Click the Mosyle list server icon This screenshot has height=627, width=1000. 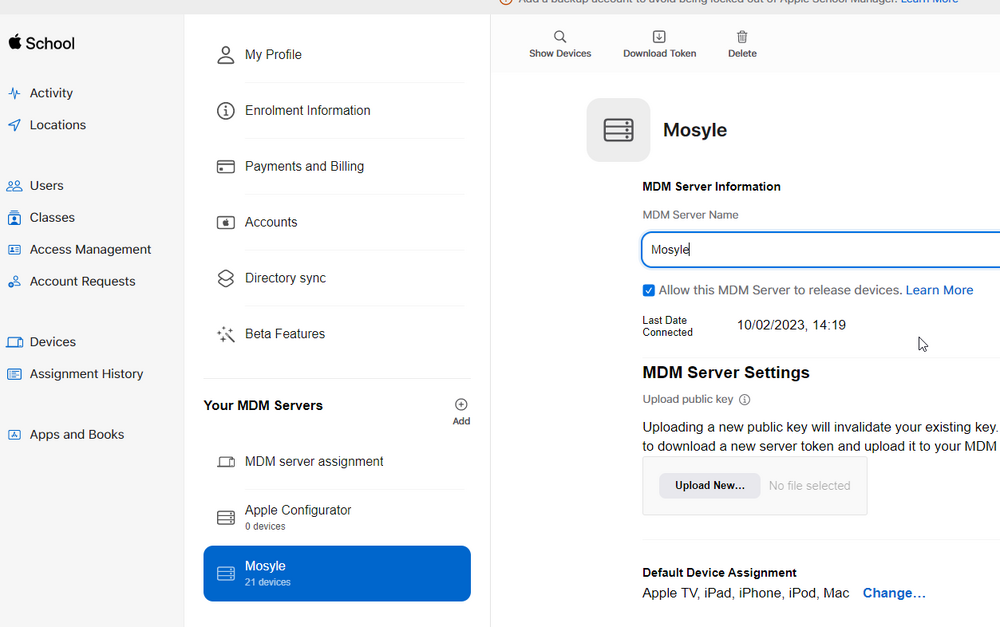[226, 573]
